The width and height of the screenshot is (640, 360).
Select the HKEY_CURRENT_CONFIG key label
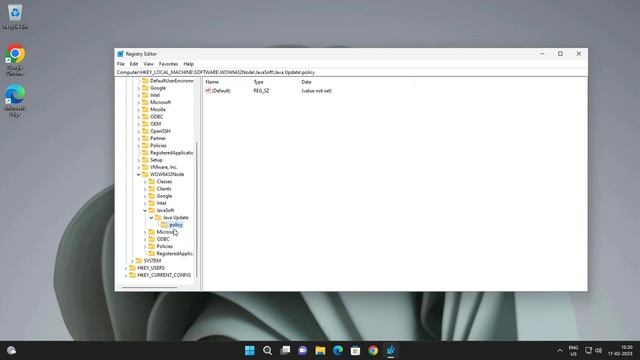tap(164, 276)
